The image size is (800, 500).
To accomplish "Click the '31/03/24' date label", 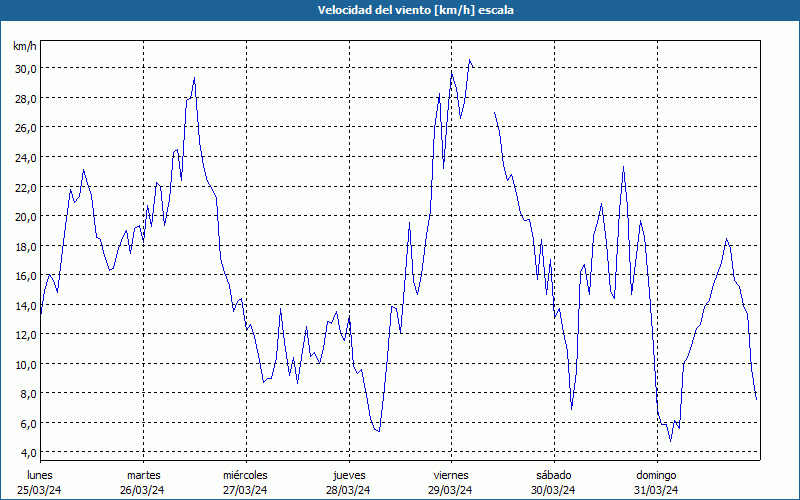I will click(656, 490).
